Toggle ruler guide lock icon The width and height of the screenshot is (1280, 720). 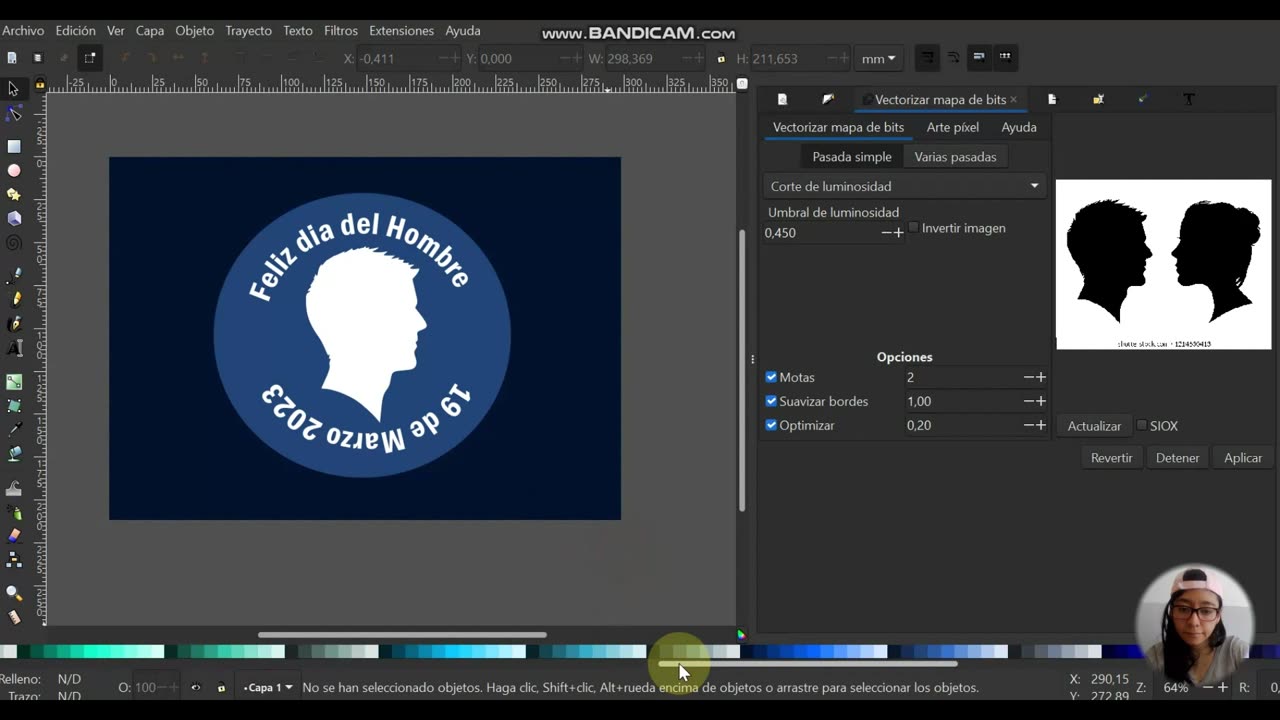pos(40,85)
